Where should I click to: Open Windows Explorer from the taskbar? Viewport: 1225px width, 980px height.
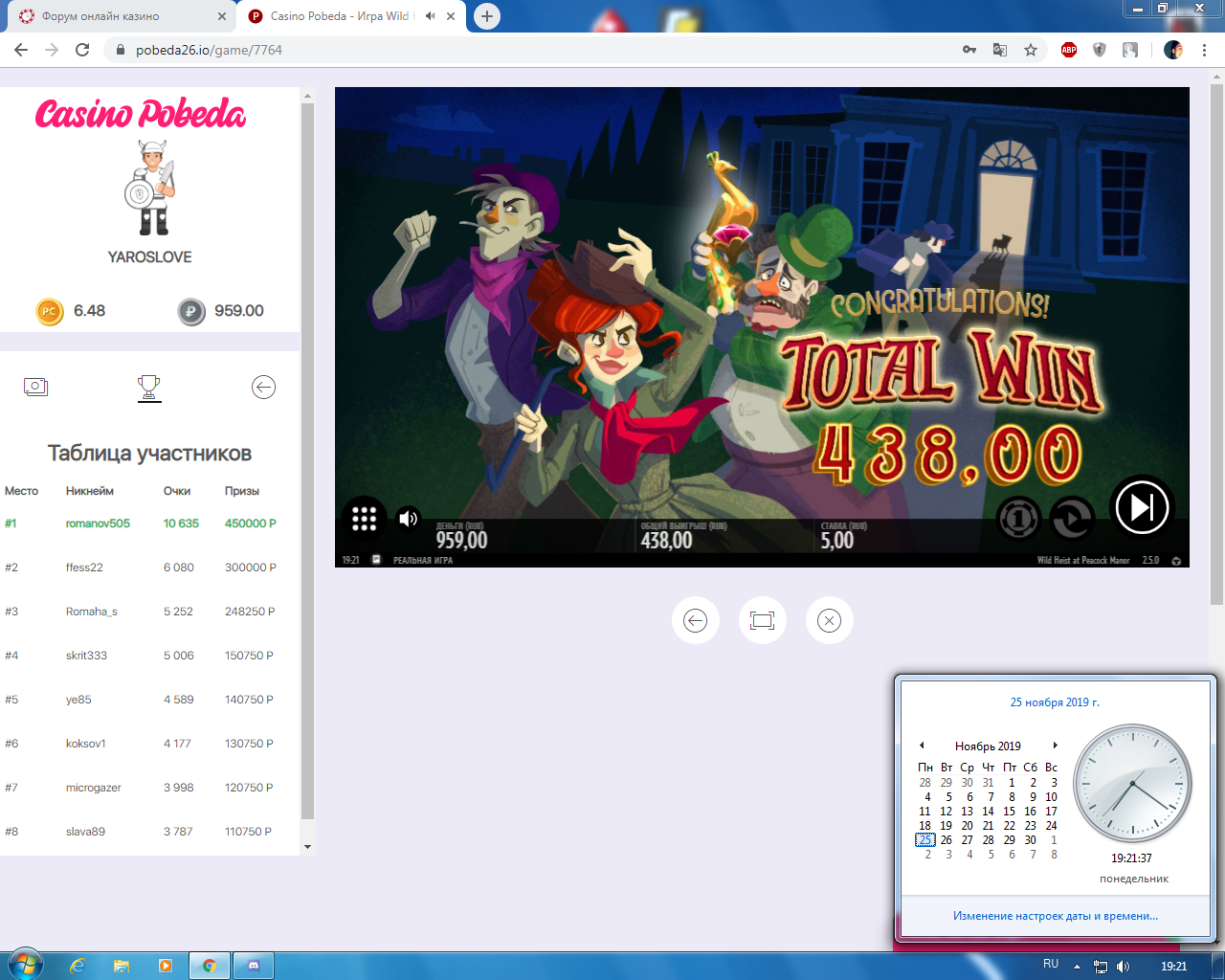click(x=122, y=966)
